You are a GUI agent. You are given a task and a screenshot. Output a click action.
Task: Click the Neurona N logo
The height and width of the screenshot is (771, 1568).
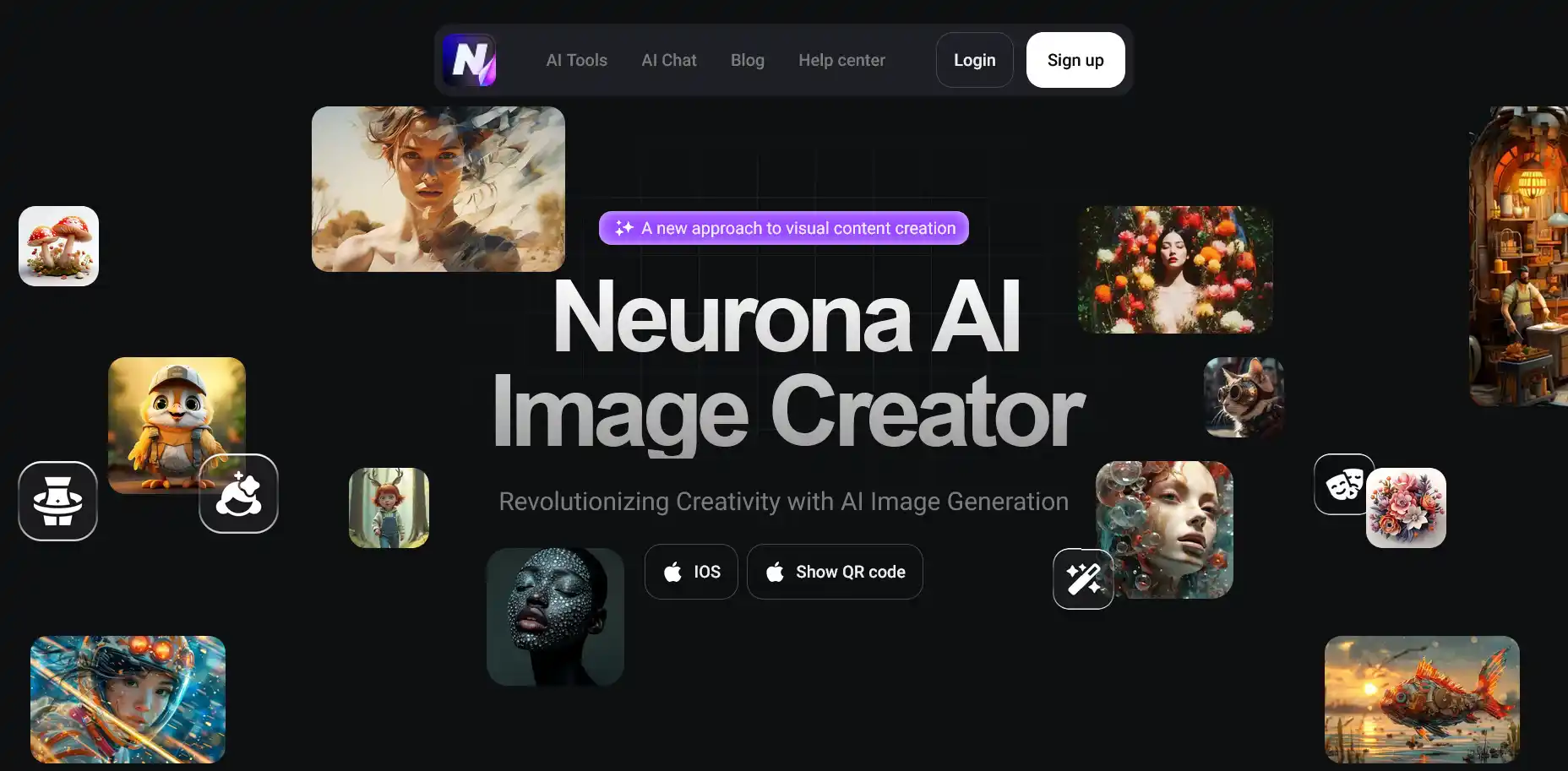pyautogui.click(x=469, y=60)
